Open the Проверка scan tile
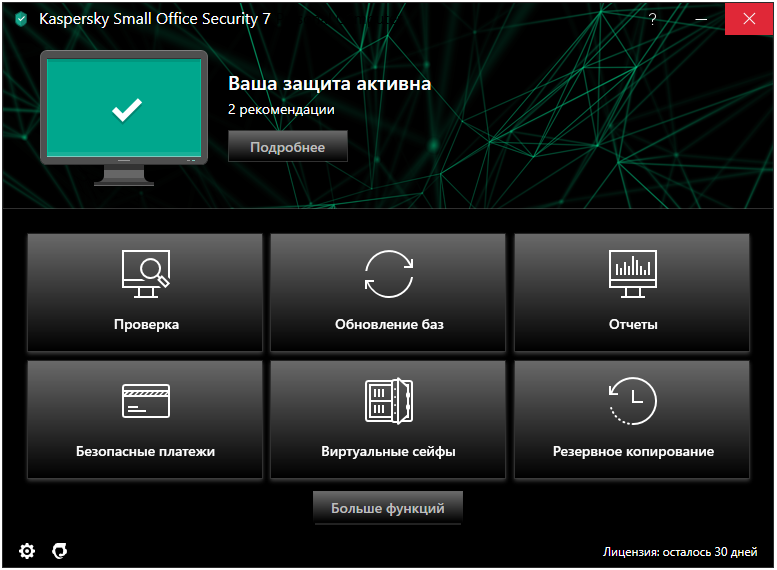The image size is (777, 570). pos(145,292)
